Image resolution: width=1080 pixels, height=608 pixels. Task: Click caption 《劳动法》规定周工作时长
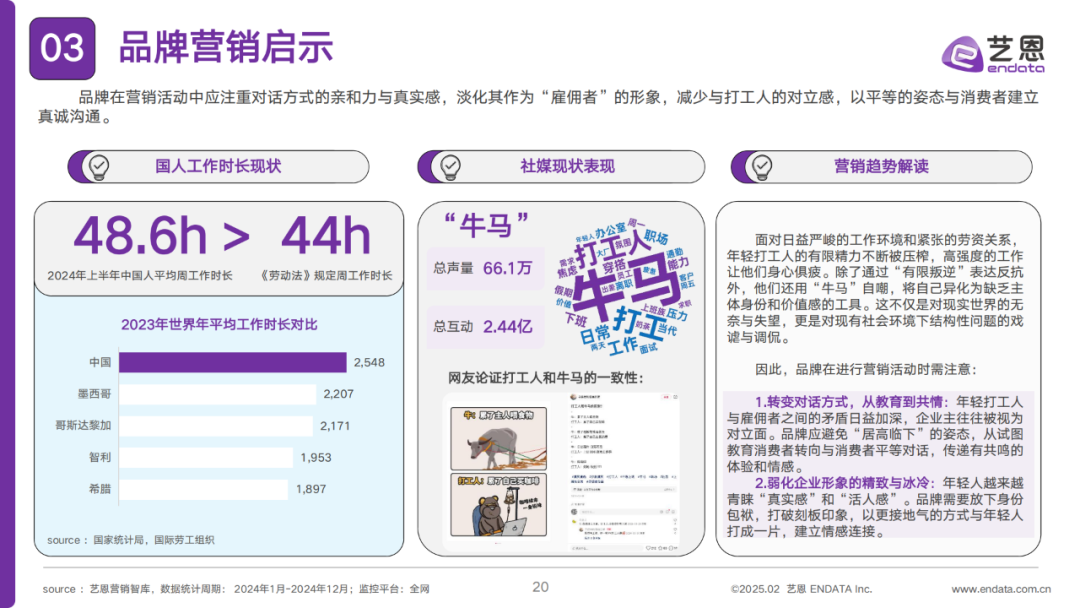point(326,275)
